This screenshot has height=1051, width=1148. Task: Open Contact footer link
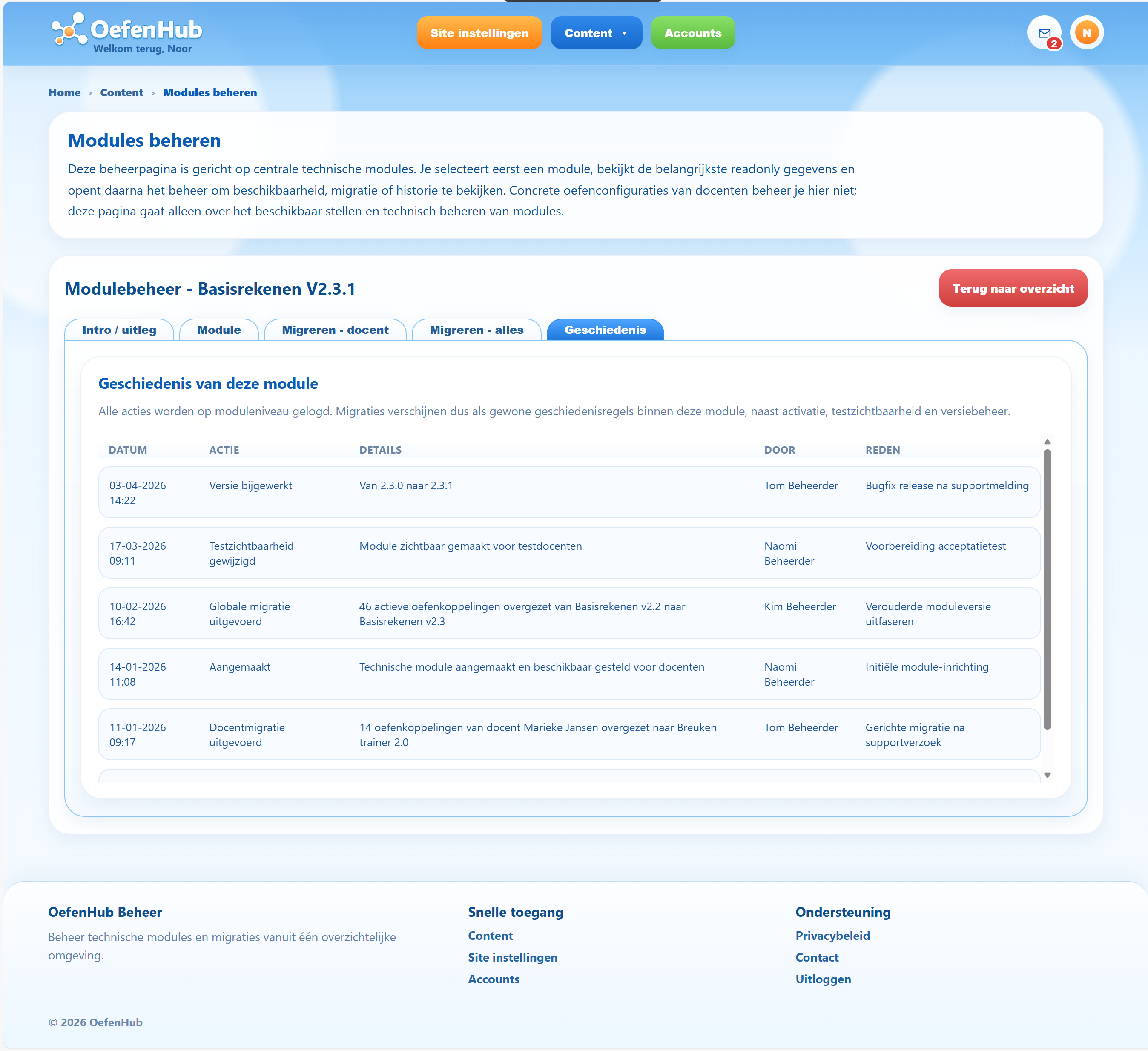(817, 957)
